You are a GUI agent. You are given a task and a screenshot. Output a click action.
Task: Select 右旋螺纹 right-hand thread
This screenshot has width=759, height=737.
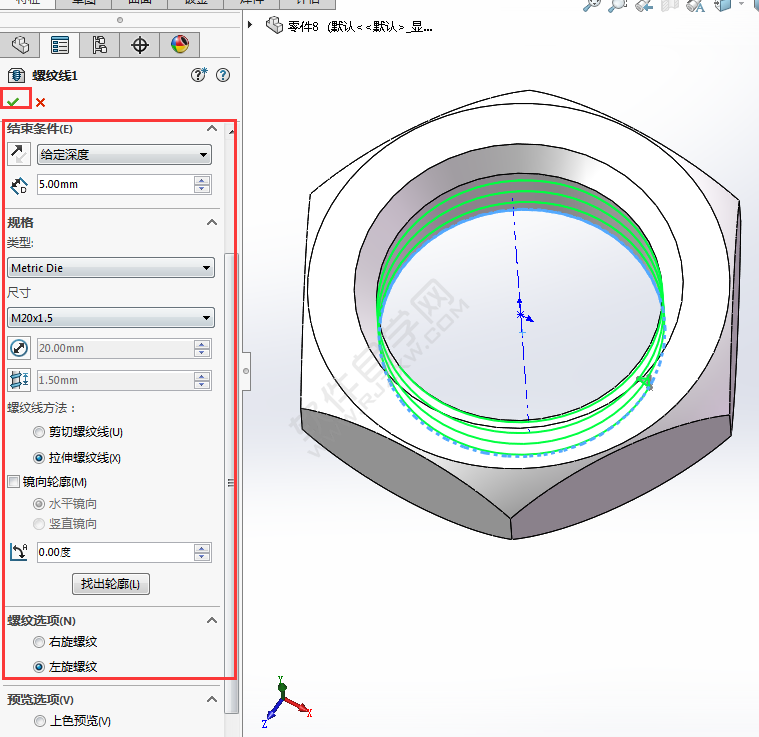click(39, 642)
